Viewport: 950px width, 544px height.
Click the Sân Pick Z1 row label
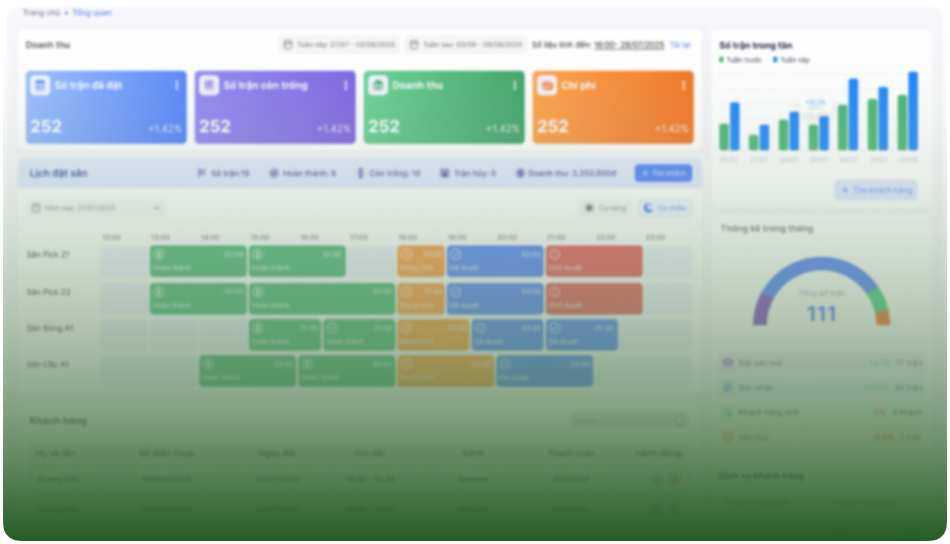tap(48, 254)
